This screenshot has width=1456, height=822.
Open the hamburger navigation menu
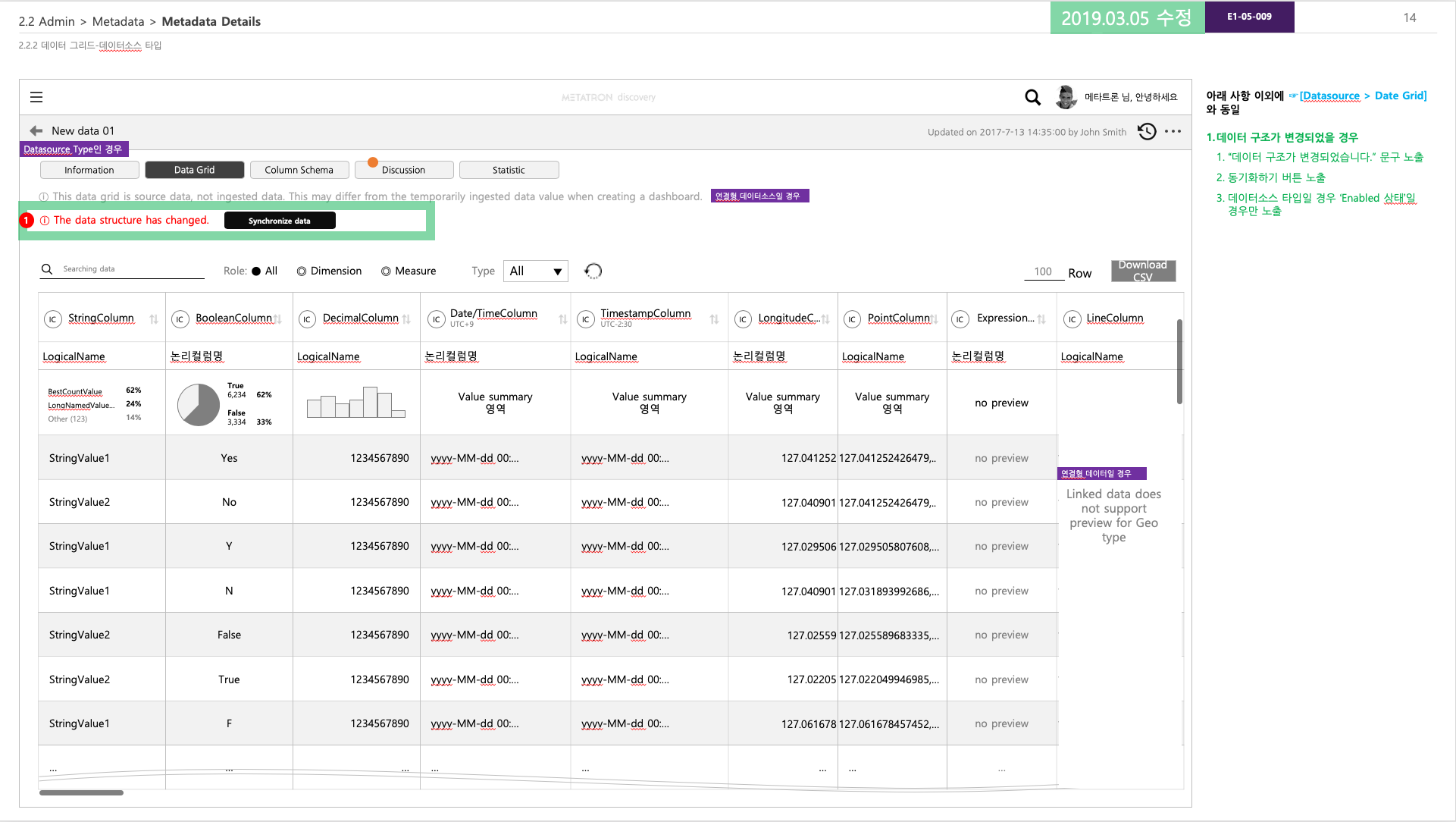pos(36,97)
